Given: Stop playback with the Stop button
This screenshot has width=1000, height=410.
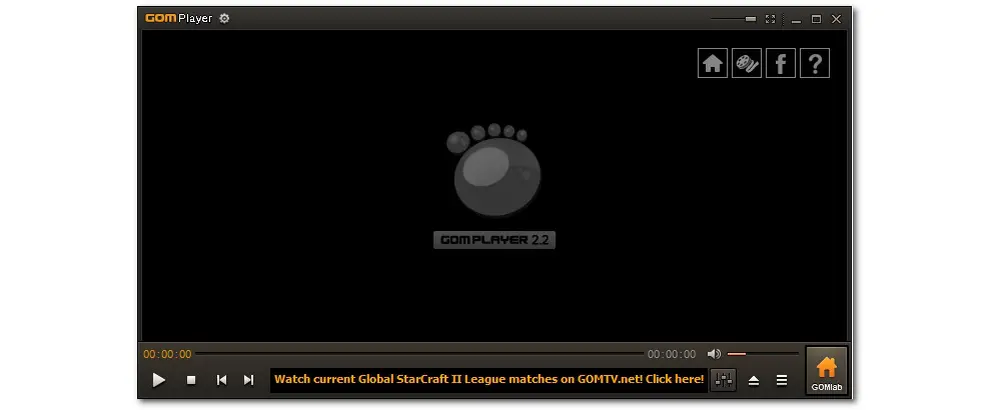Looking at the screenshot, I should pos(191,380).
